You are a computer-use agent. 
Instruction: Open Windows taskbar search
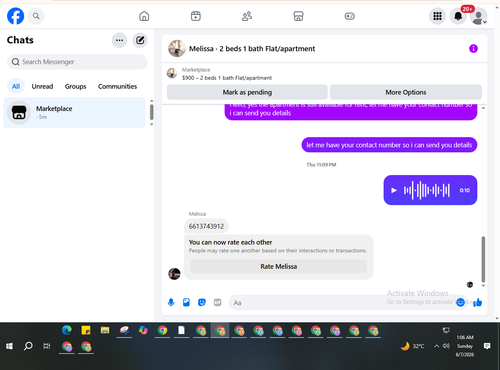point(28,346)
